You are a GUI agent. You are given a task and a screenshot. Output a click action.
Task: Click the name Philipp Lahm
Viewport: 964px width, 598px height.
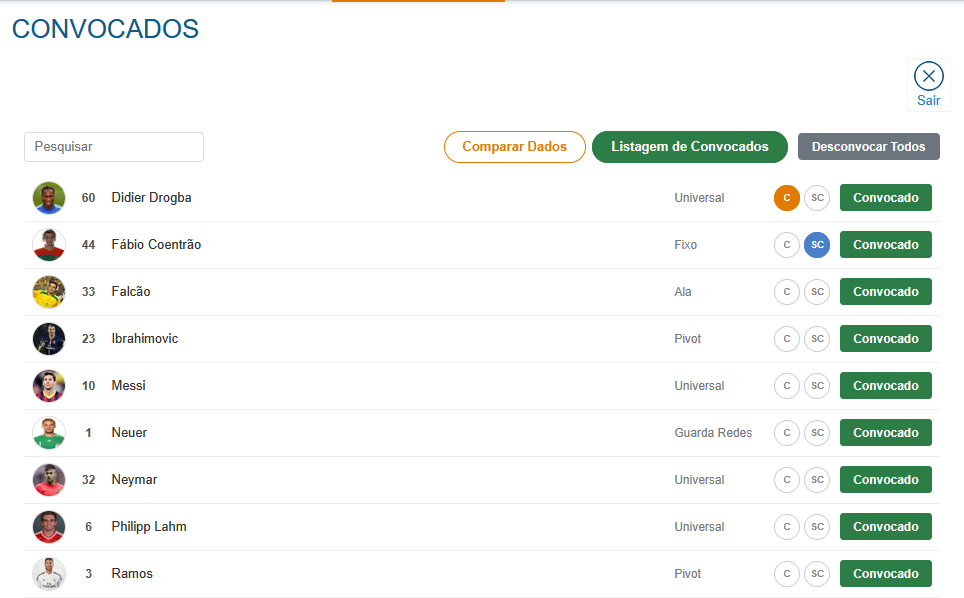pyautogui.click(x=149, y=527)
